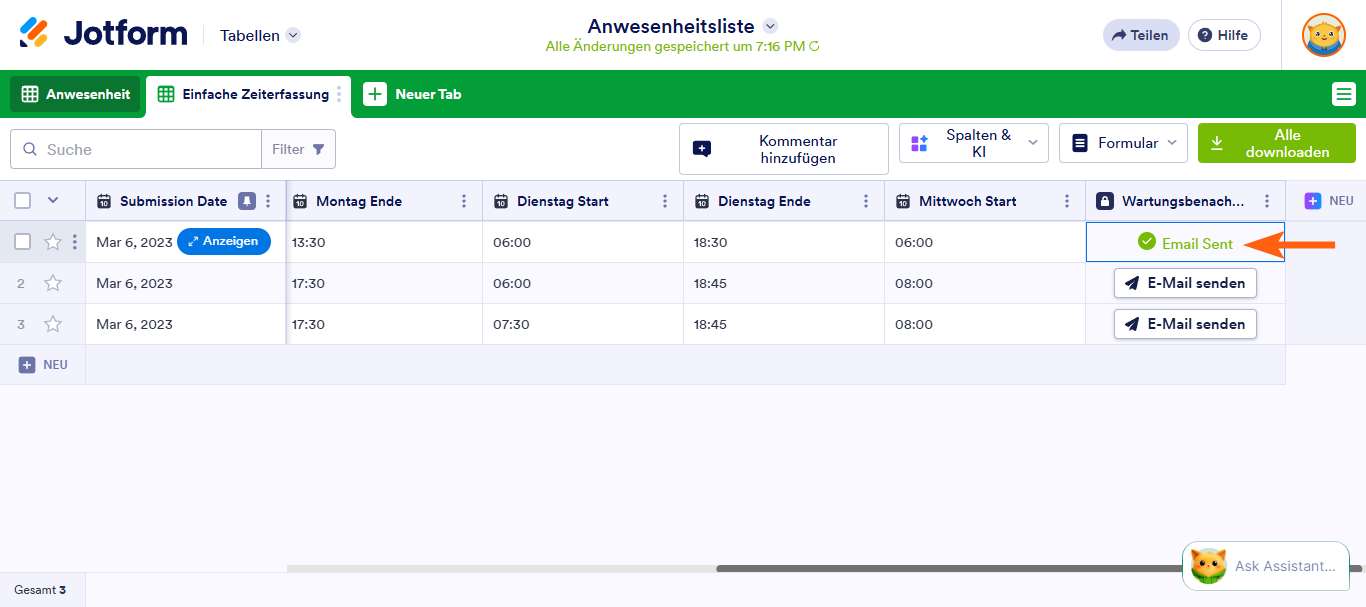This screenshot has width=1366, height=607.
Task: Select row 2 Submission Date Mar 6, 2023
Action: click(185, 283)
